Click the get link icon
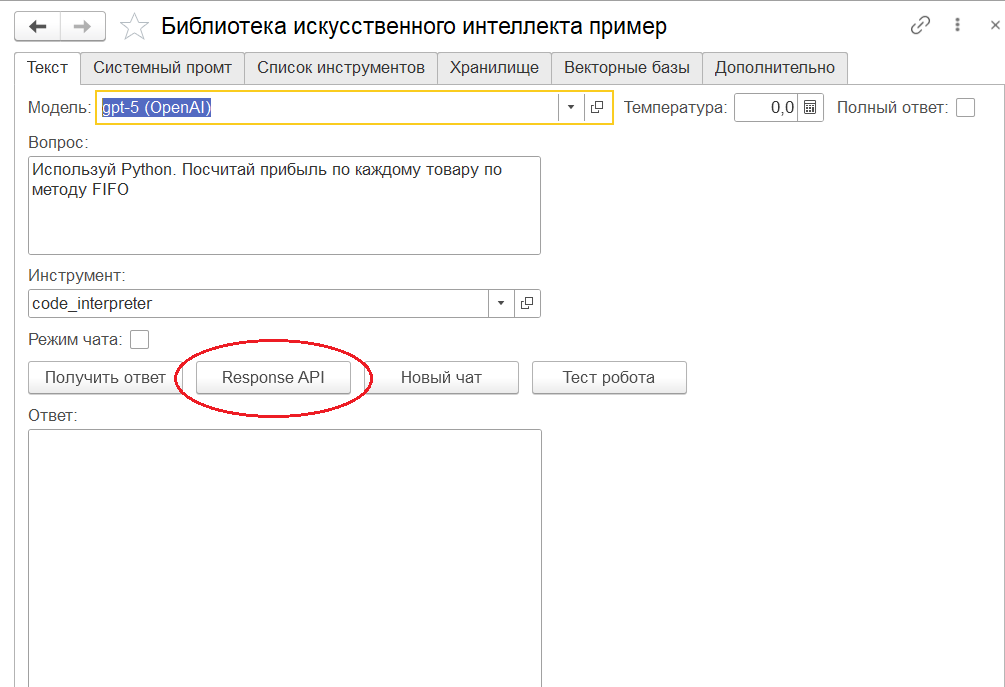The width and height of the screenshot is (1005, 687). pos(920,23)
